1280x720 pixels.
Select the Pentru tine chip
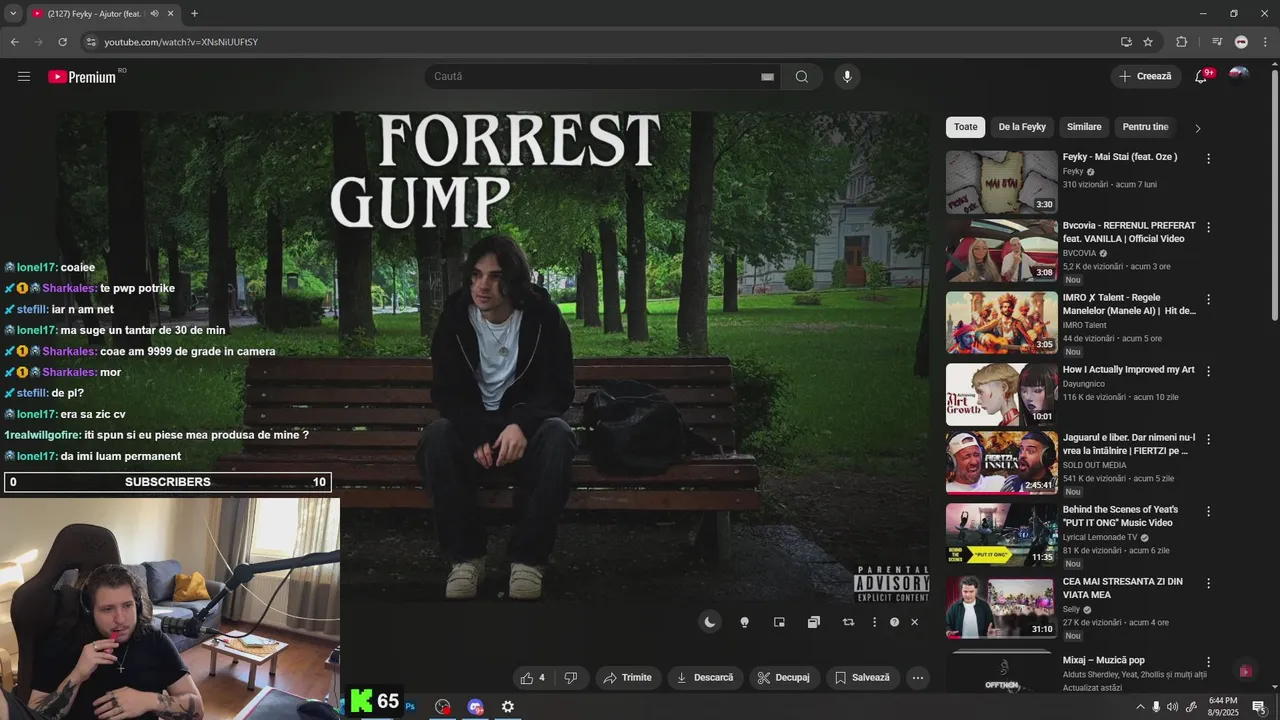pos(1145,127)
